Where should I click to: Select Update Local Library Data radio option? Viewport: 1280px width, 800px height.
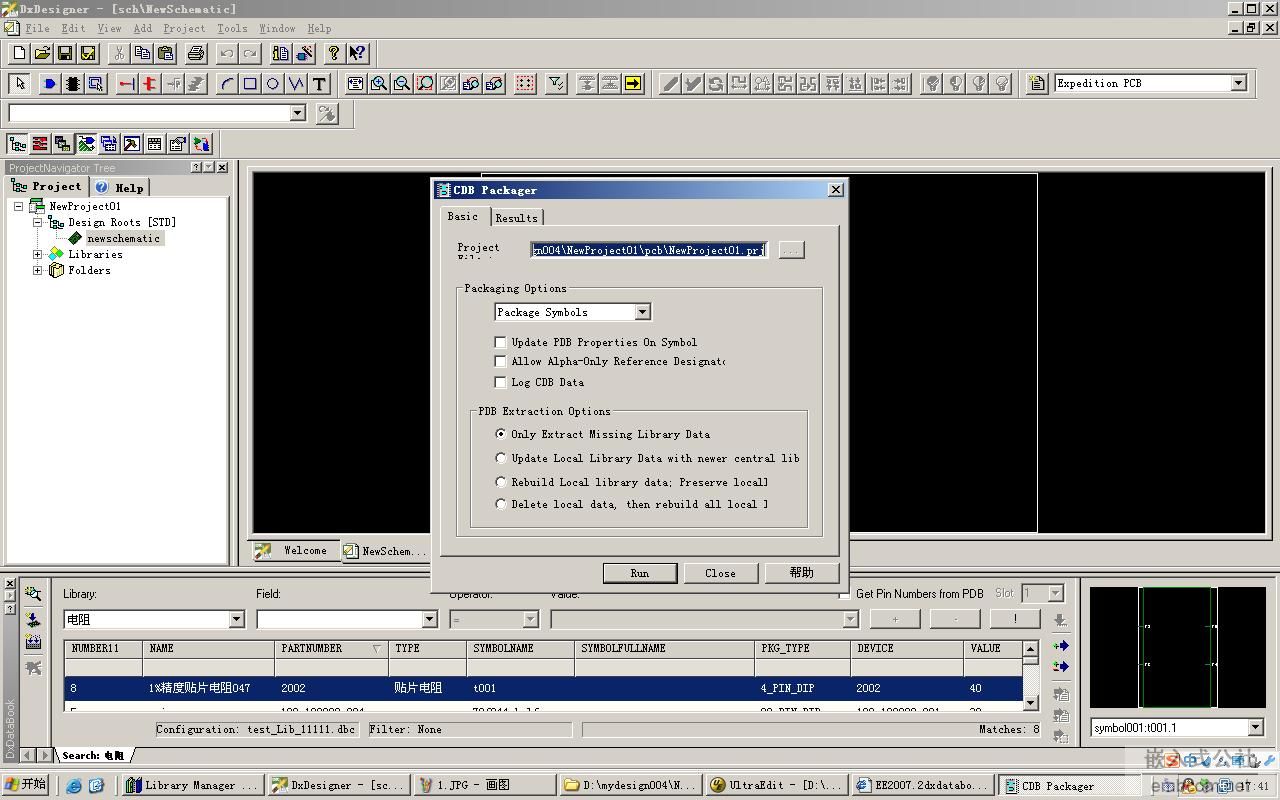501,458
